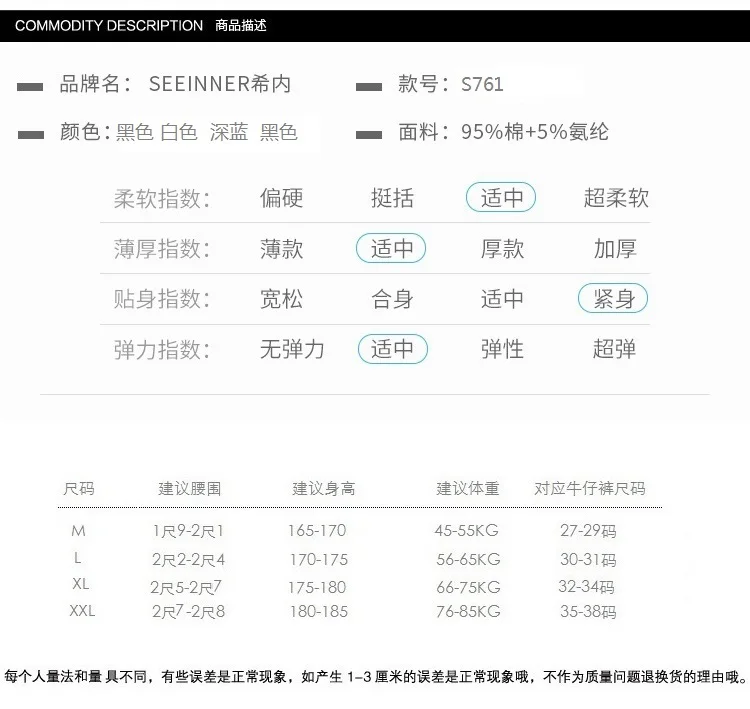The image size is (750, 709).
Task: Click the dash bullet before 款号
Action: tap(369, 87)
